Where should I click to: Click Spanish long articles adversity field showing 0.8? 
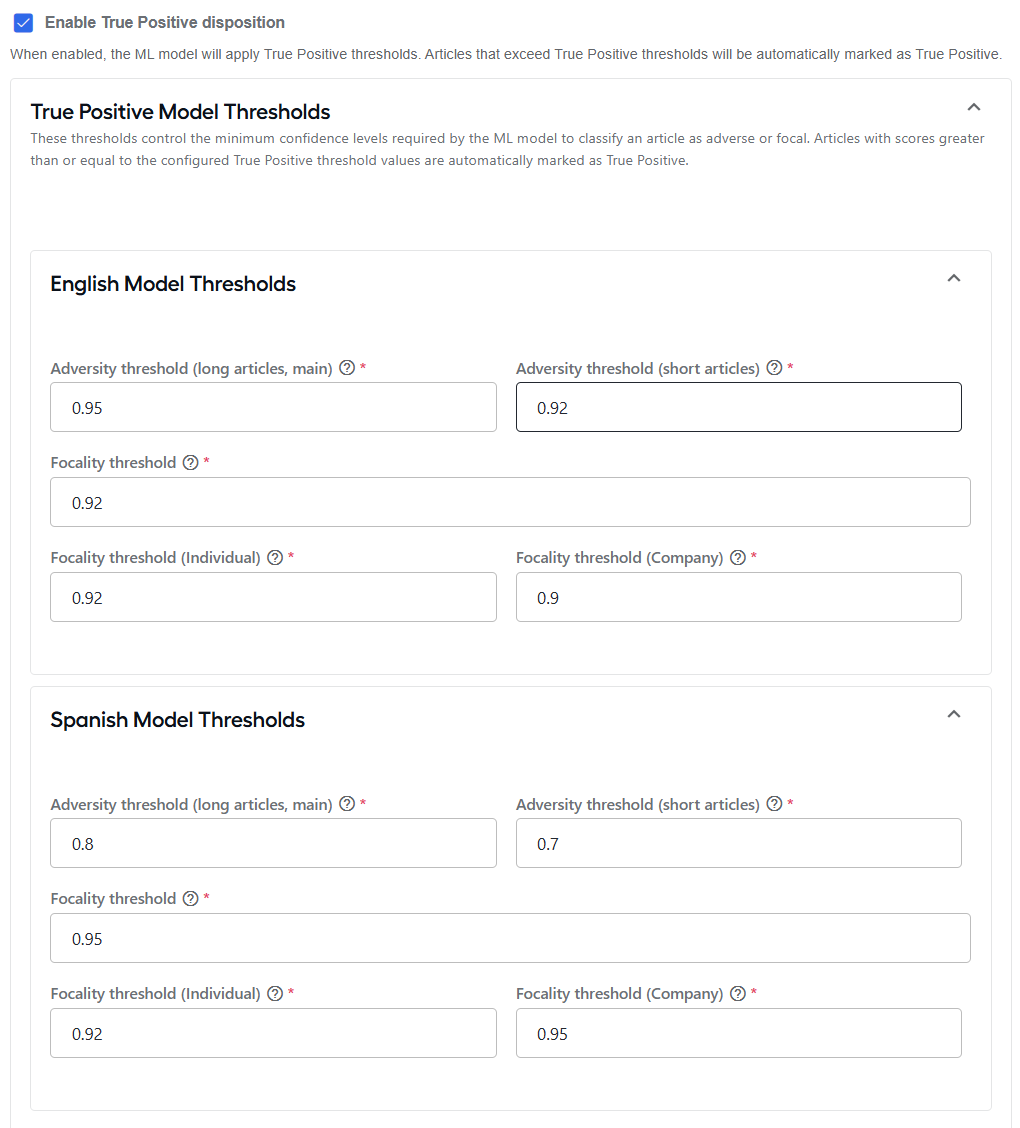click(273, 843)
